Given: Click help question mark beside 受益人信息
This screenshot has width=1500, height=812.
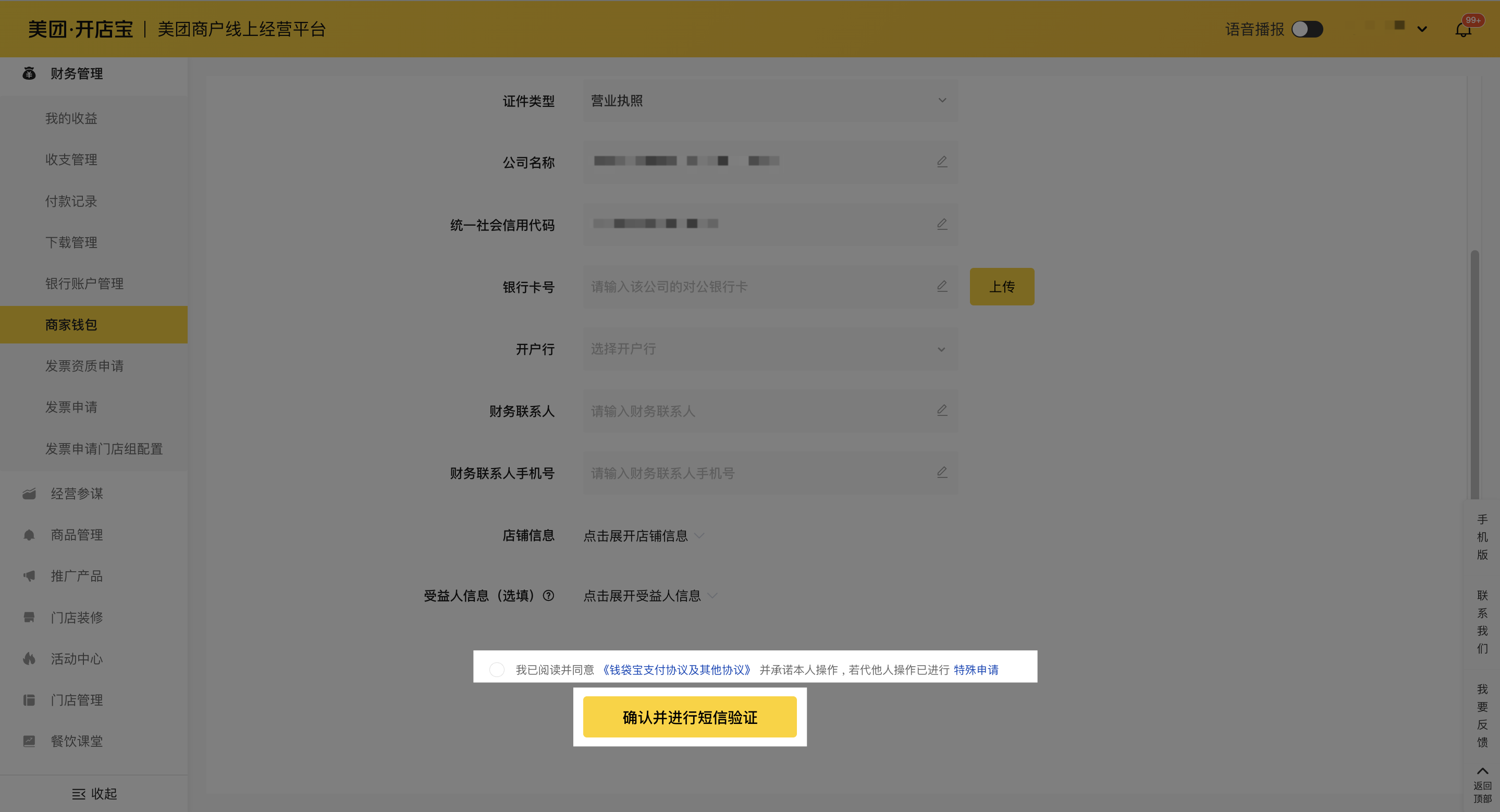Looking at the screenshot, I should [x=548, y=596].
